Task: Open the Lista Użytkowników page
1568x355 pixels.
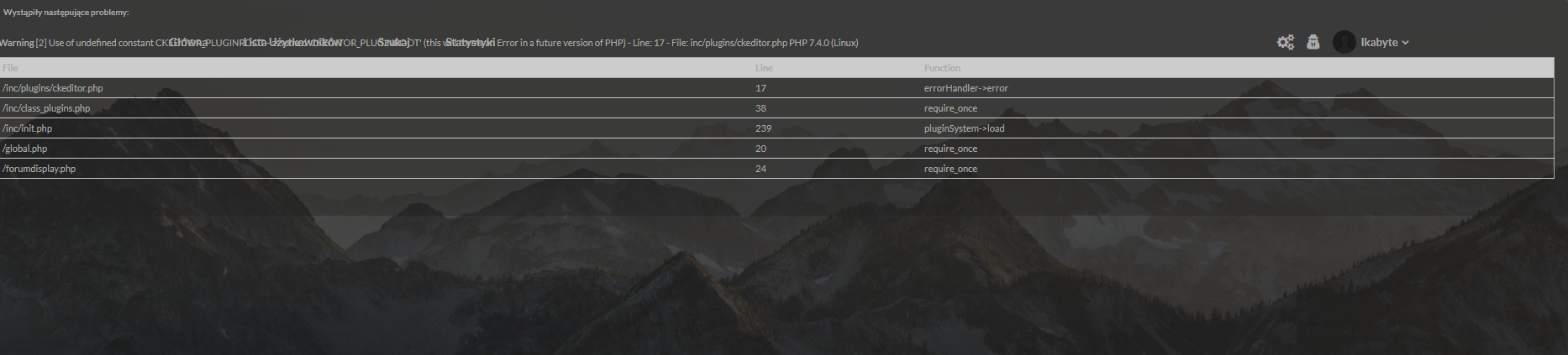Action: (x=293, y=42)
